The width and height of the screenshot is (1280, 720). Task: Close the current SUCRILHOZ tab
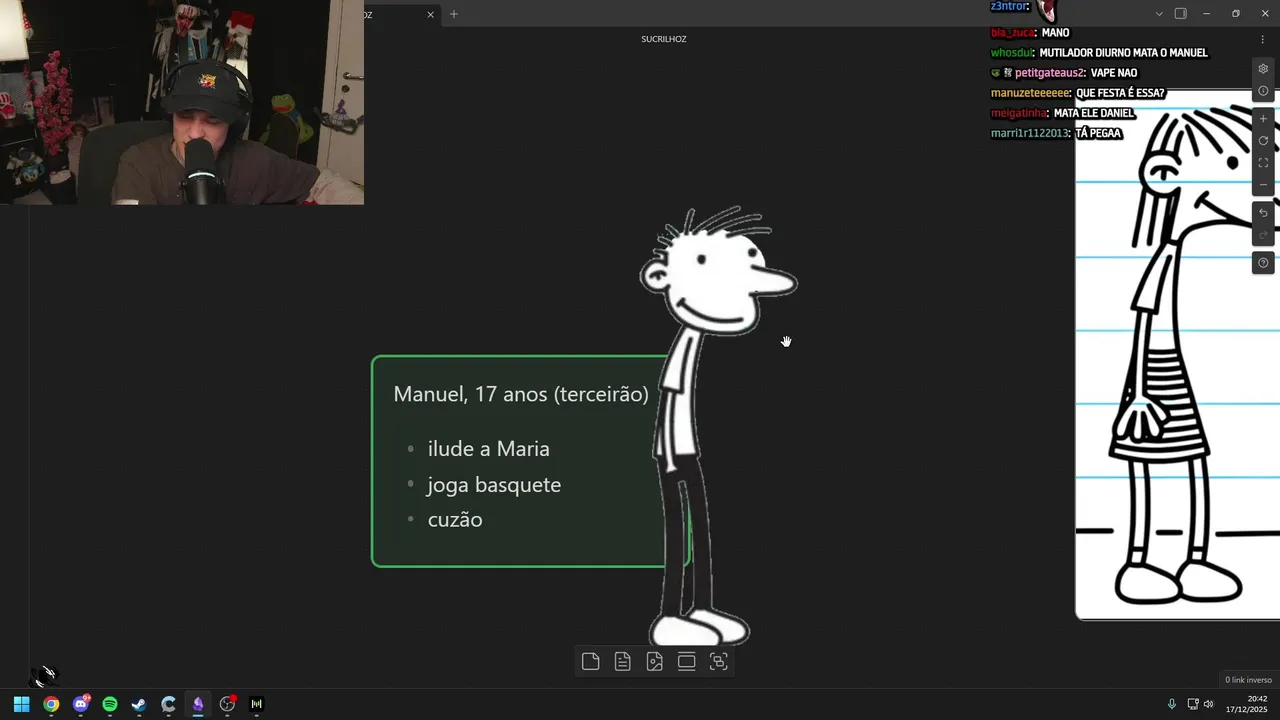coord(431,14)
